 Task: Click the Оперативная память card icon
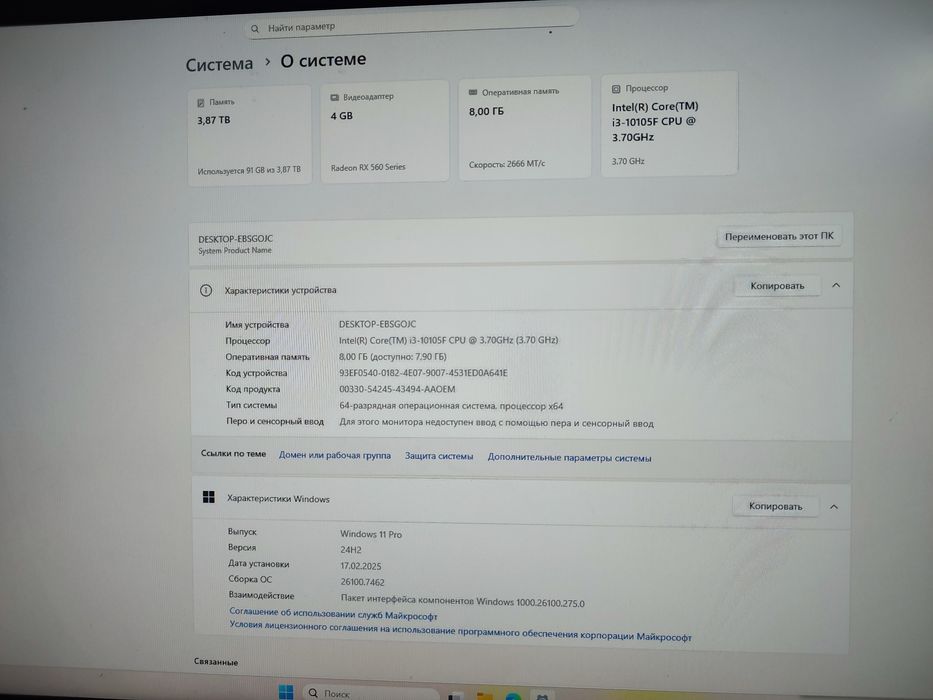point(473,92)
